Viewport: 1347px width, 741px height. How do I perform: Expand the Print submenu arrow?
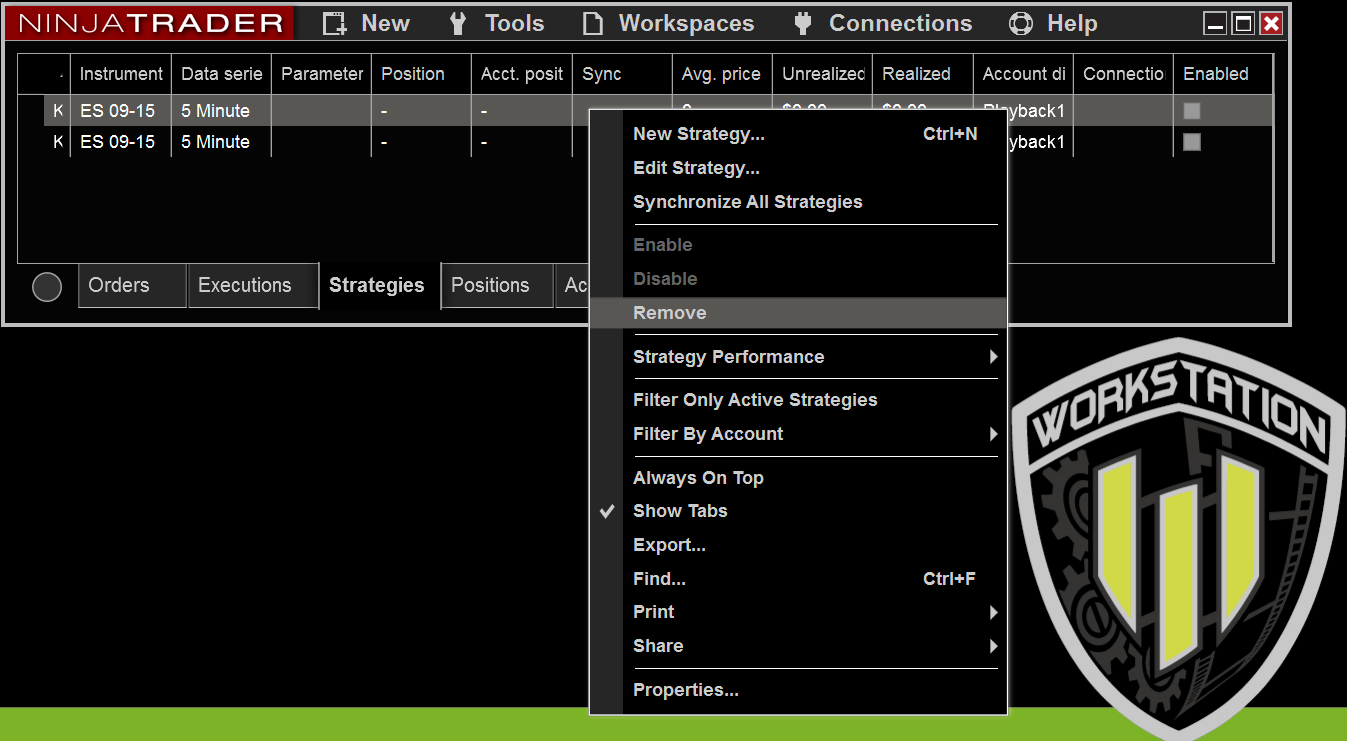pos(993,612)
